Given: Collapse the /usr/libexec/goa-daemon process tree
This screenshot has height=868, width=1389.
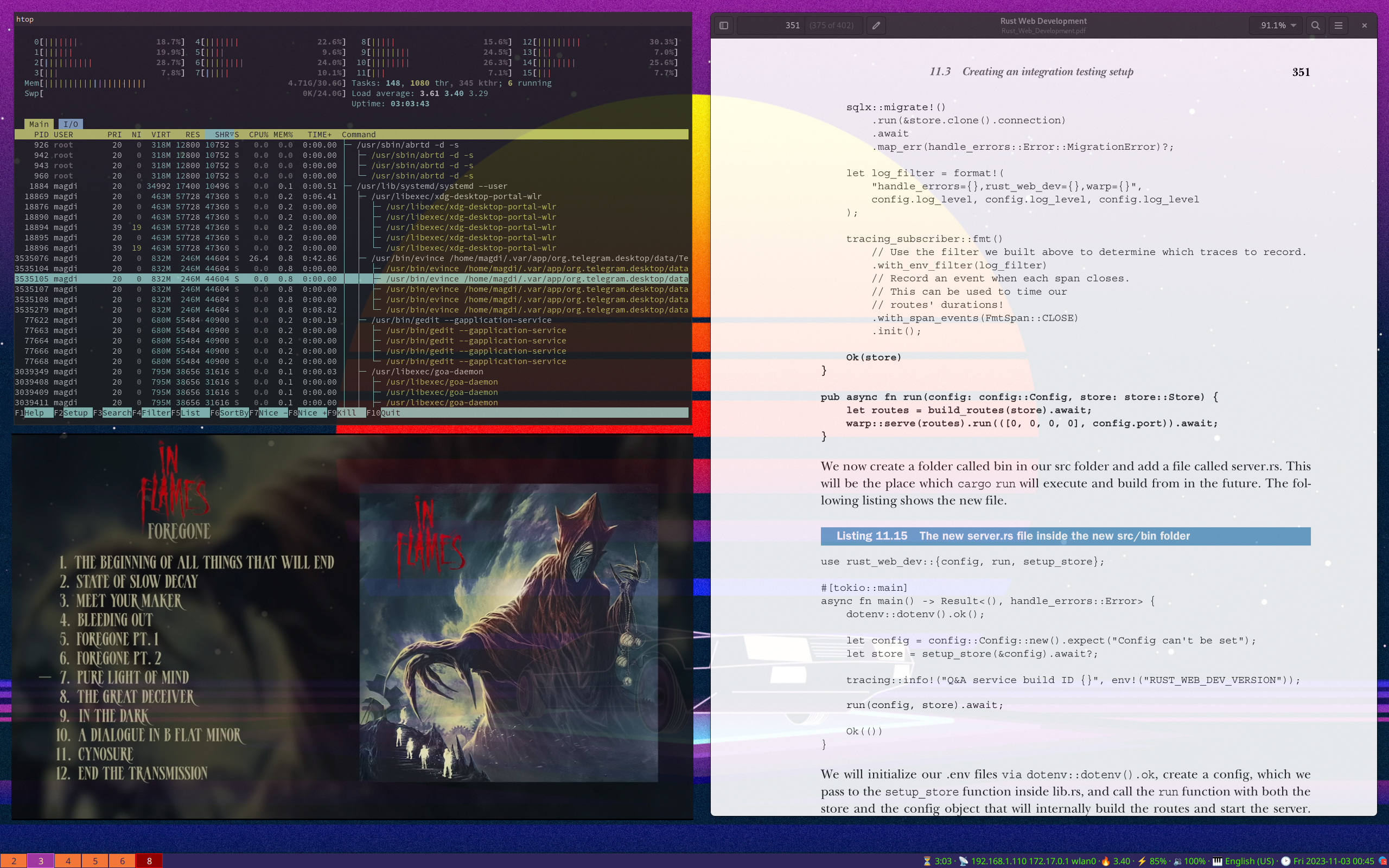Looking at the screenshot, I should tap(427, 372).
